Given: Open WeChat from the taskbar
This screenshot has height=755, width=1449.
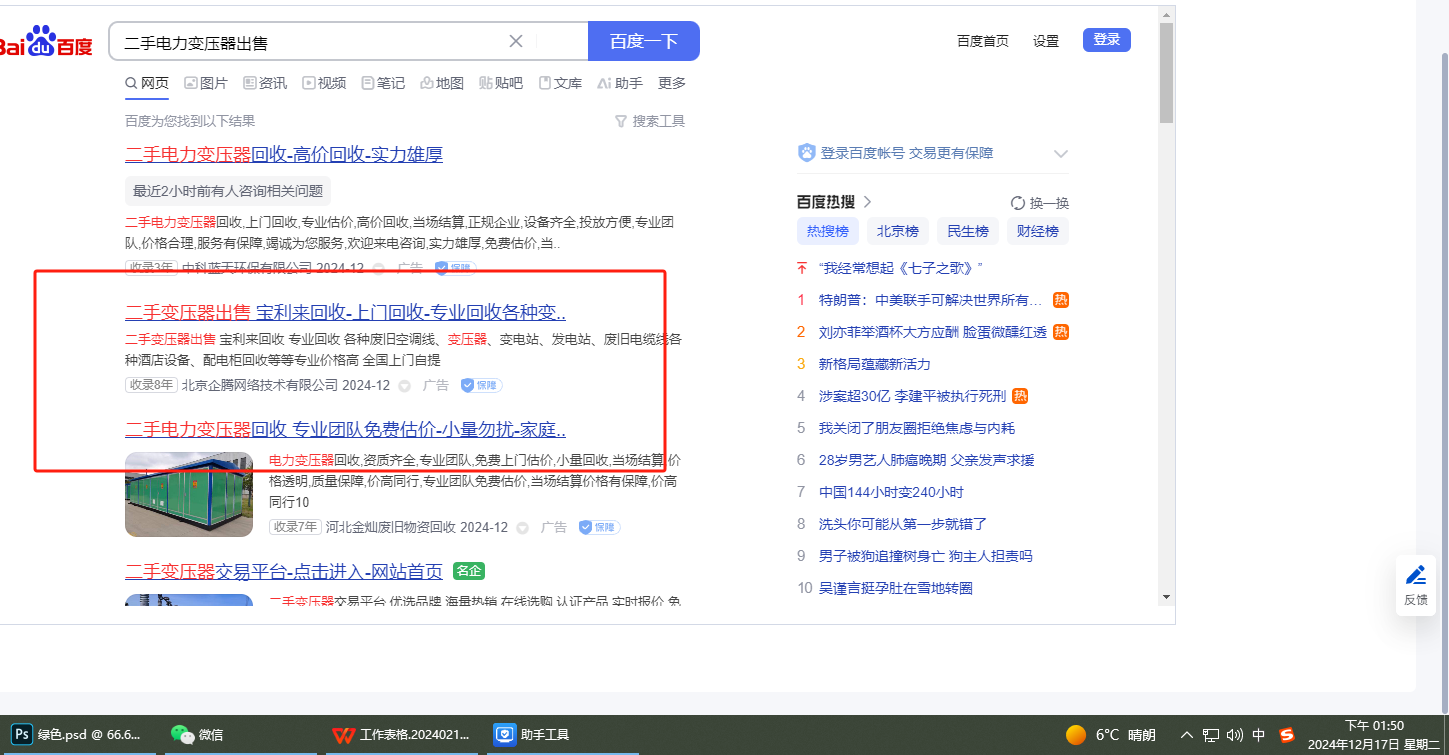Looking at the screenshot, I should [182, 735].
